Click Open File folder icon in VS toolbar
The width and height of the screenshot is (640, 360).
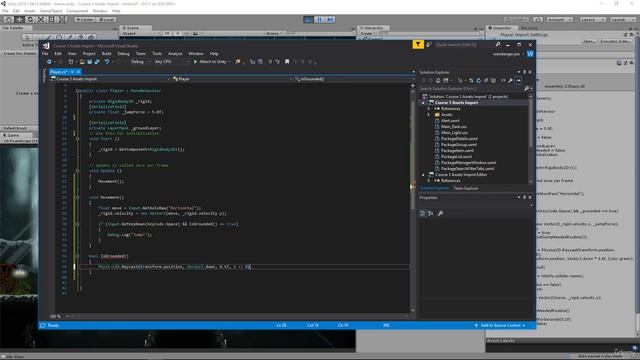[x=82, y=62]
